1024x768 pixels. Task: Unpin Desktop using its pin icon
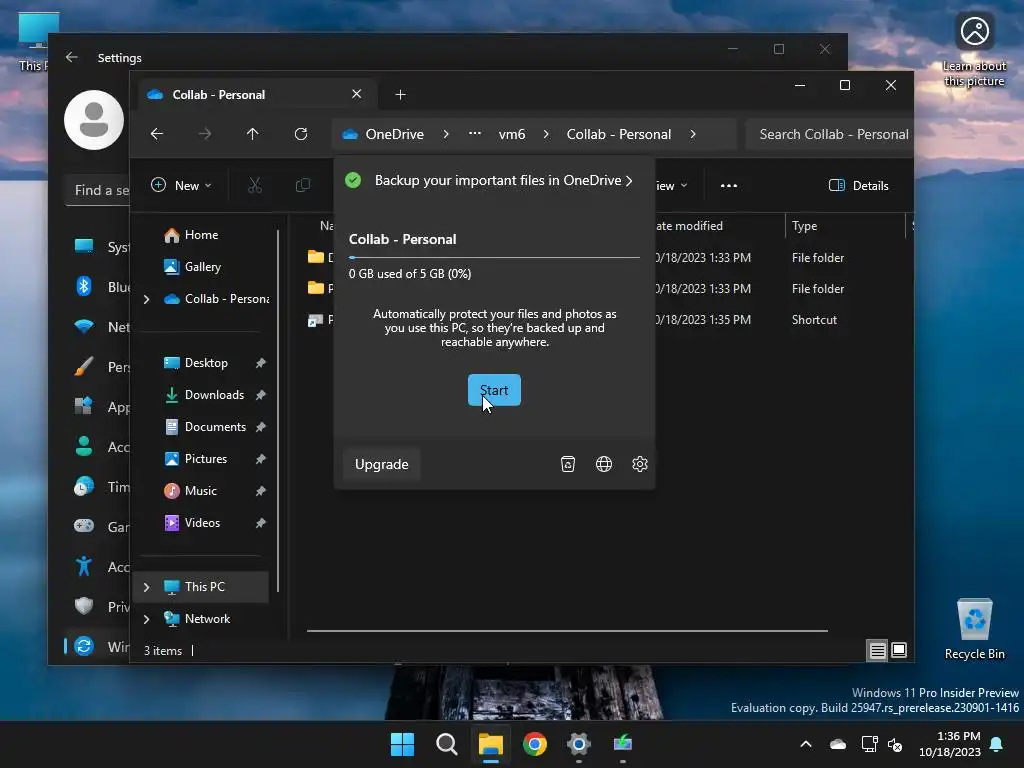[261, 362]
